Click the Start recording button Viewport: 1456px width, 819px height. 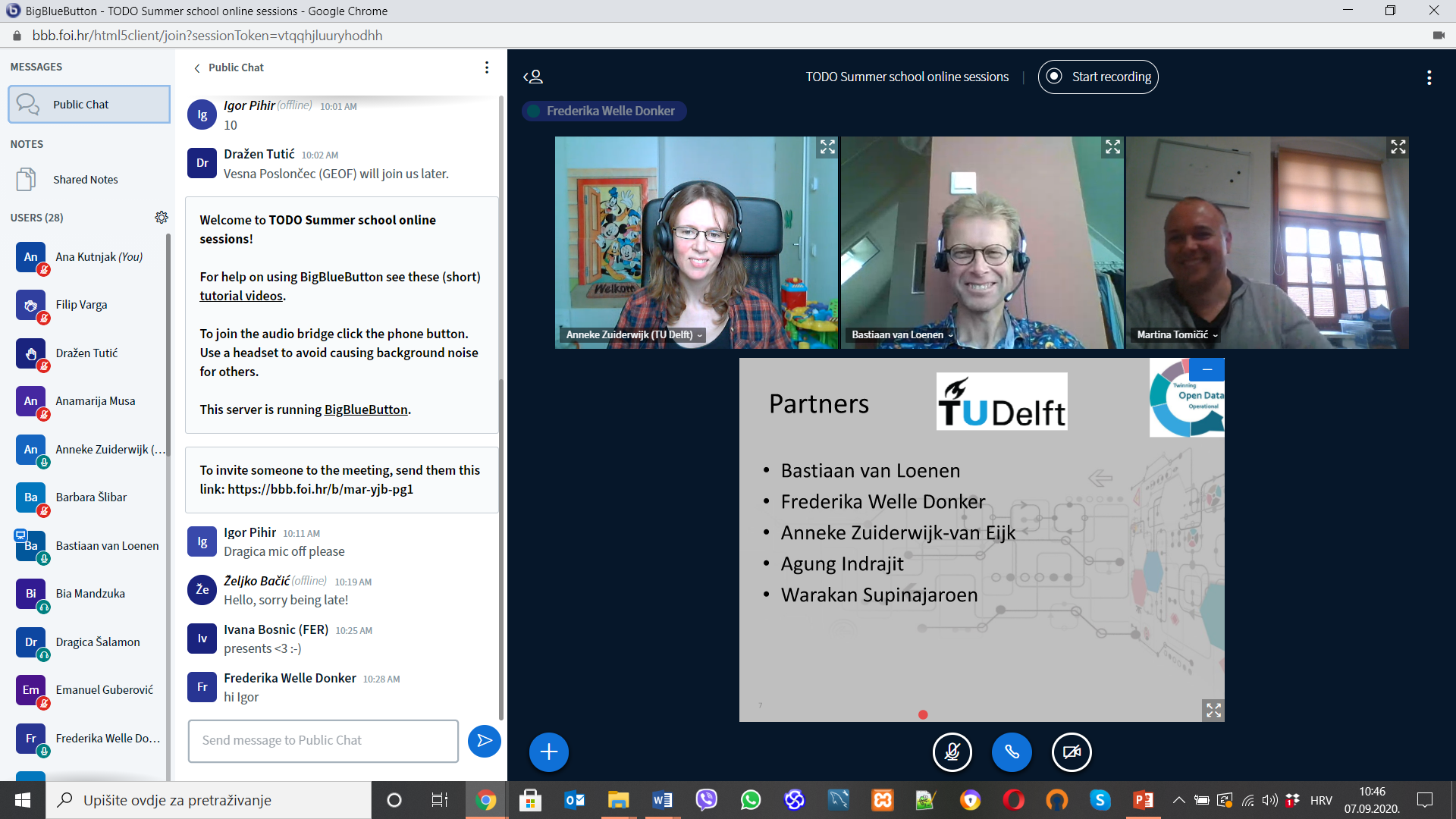tap(1098, 77)
